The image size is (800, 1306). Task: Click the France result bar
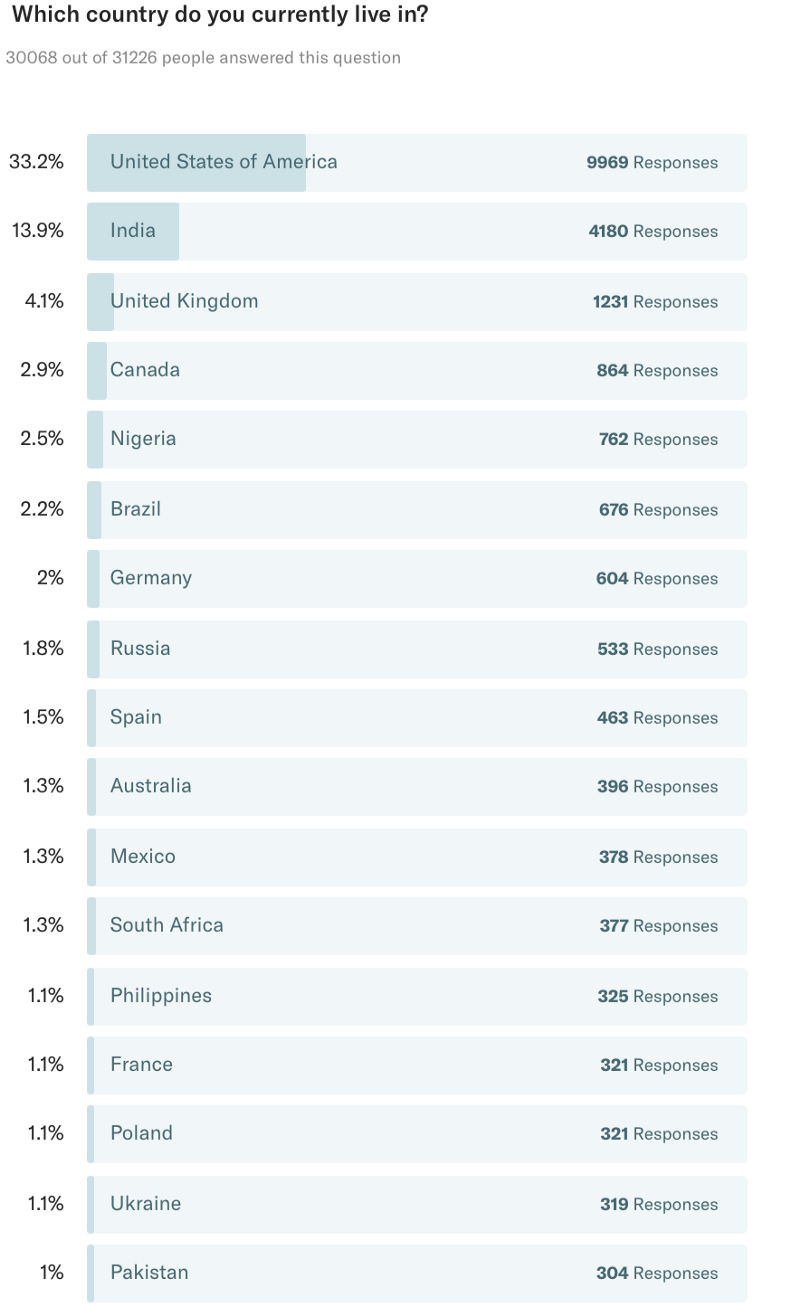pos(417,1065)
